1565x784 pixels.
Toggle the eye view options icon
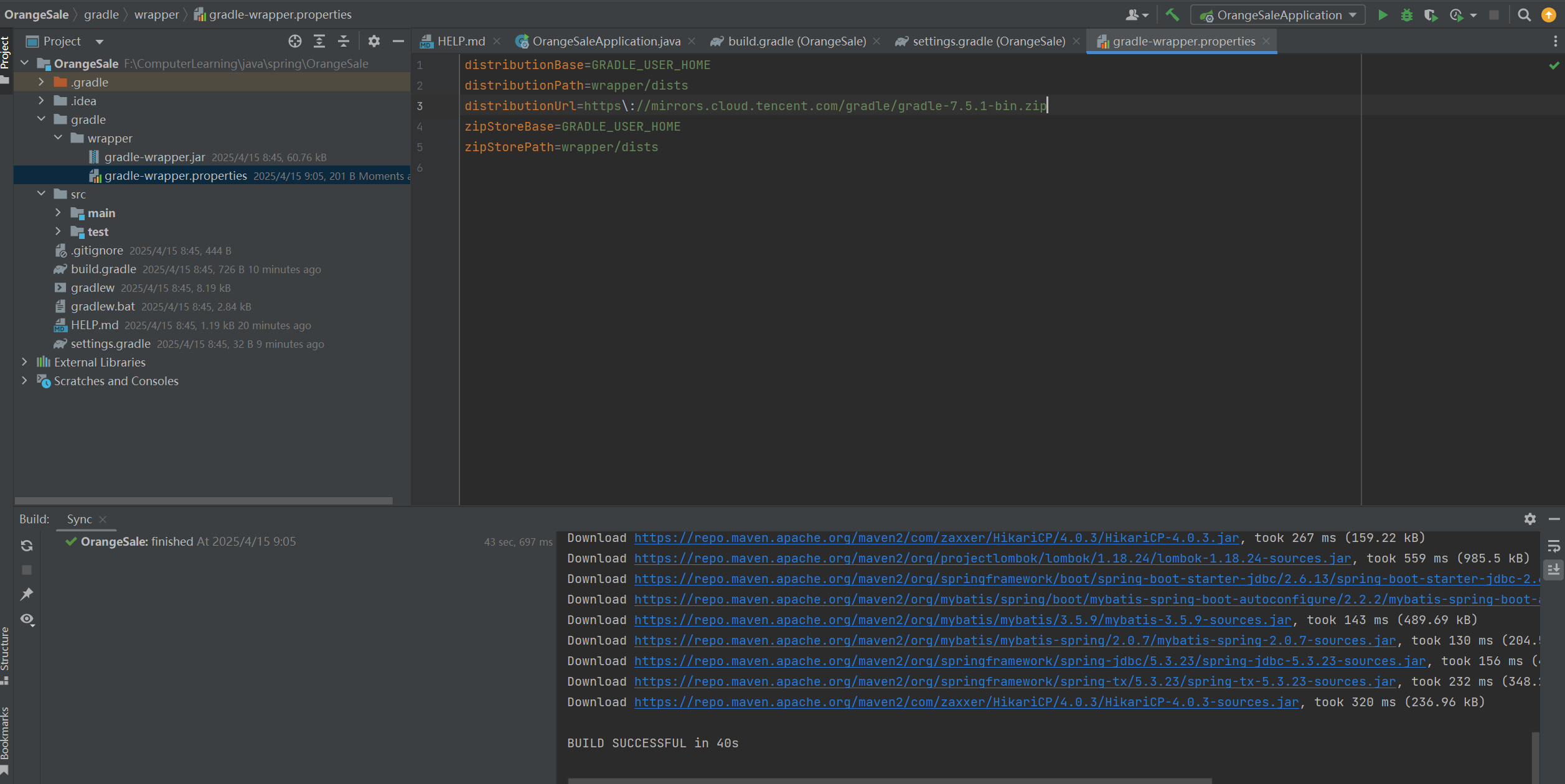(27, 619)
